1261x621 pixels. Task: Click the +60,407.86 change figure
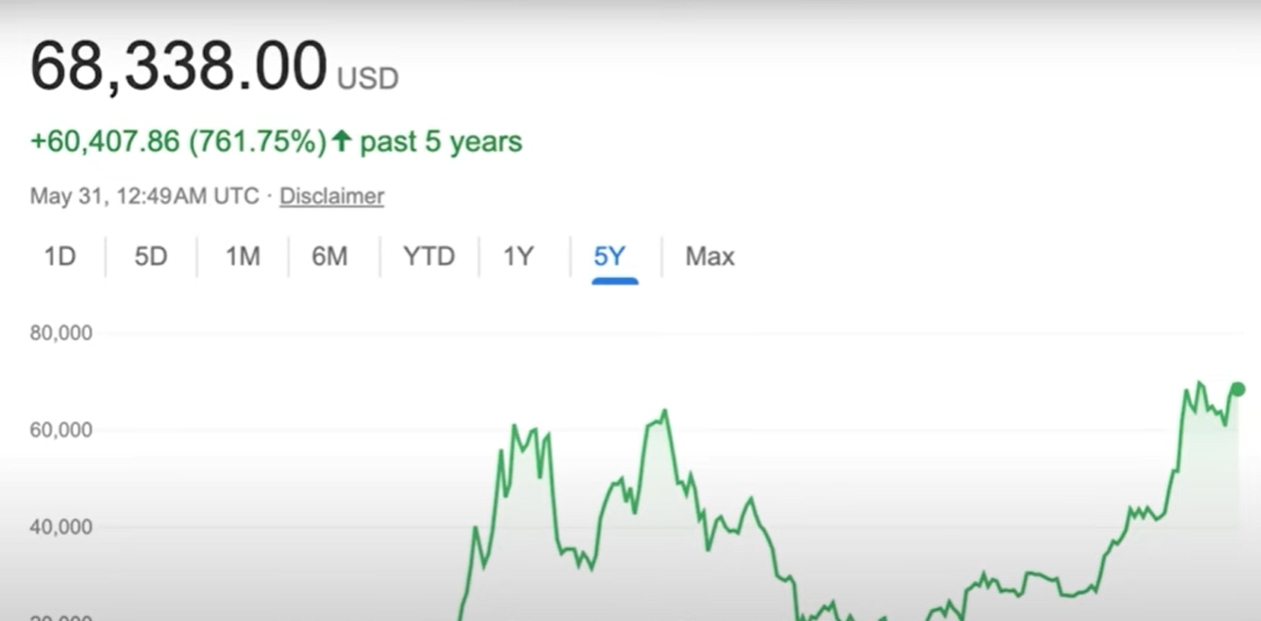(107, 142)
